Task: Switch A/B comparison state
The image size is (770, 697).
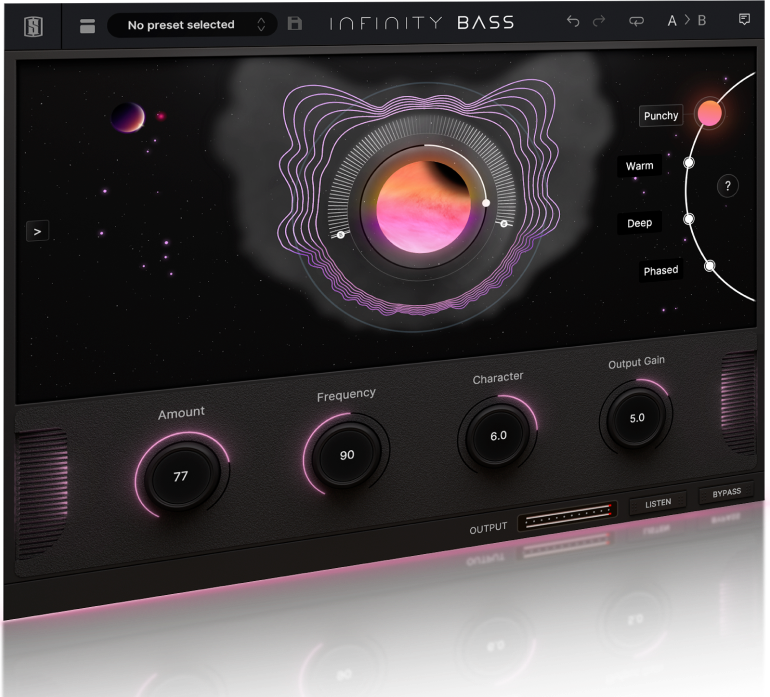Action: coord(686,21)
